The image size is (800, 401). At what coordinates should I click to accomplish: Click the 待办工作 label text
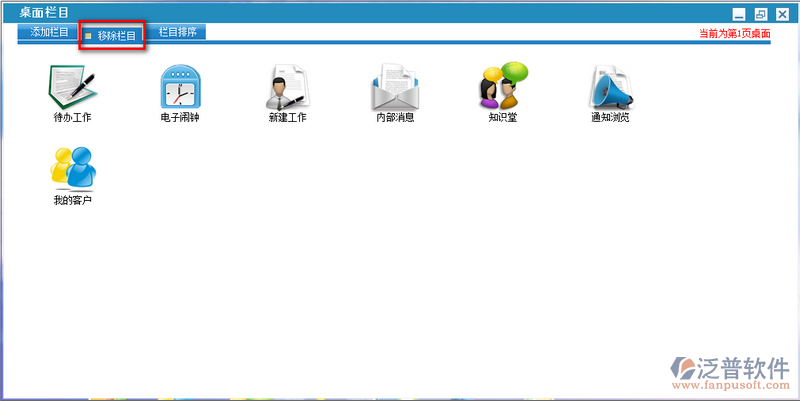[x=72, y=117]
